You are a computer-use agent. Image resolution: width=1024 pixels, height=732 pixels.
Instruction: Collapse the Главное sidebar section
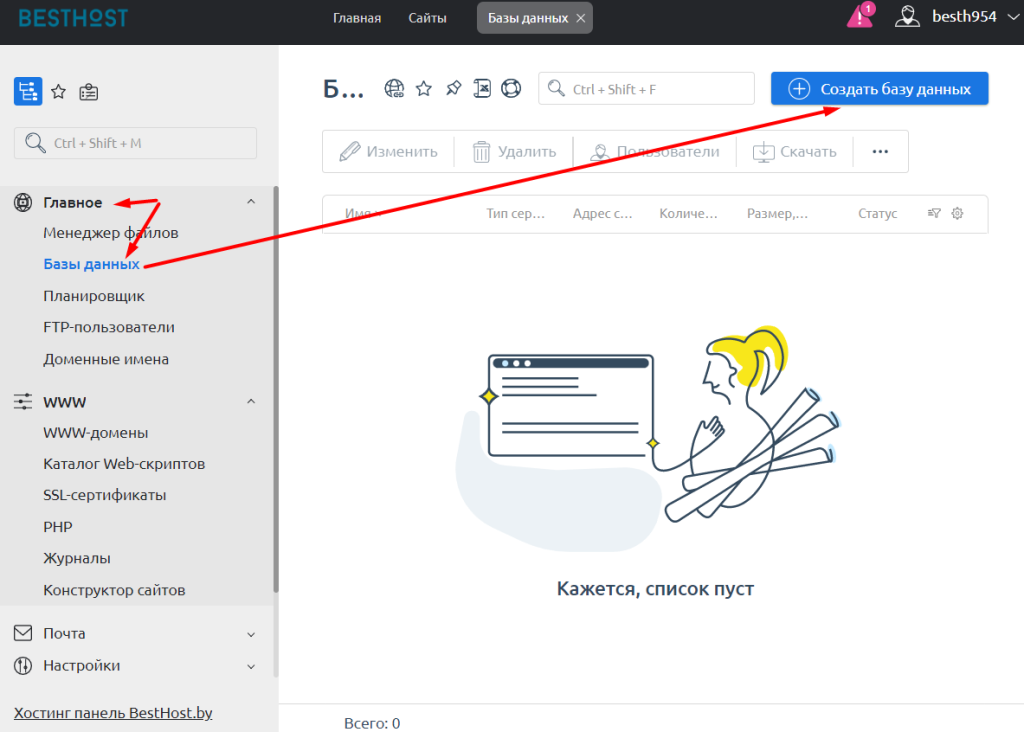(250, 201)
